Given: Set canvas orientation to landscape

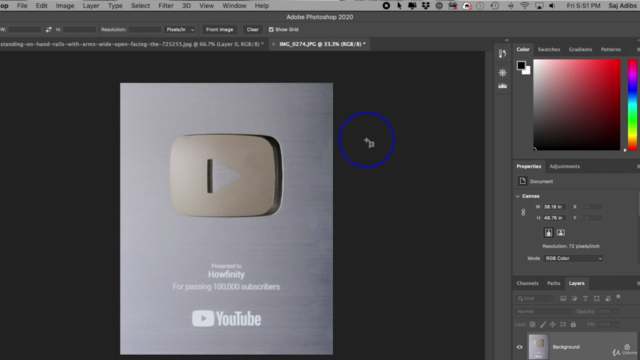Looking at the screenshot, I should tap(561, 233).
